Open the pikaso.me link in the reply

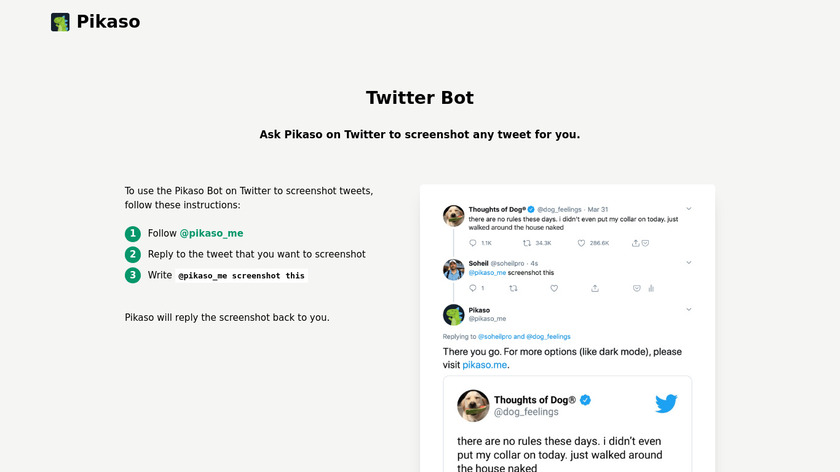pyautogui.click(x=485, y=365)
